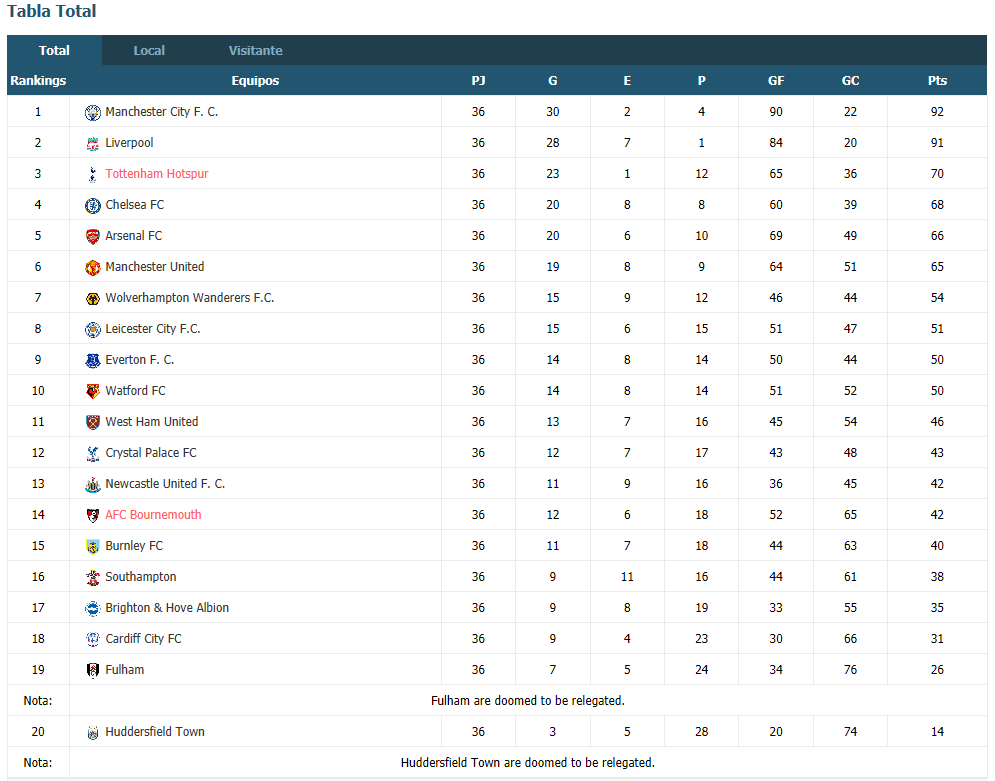Open the Wolverhampton Wanderers F.C. link
Image resolution: width=995 pixels, height=781 pixels.
point(190,298)
